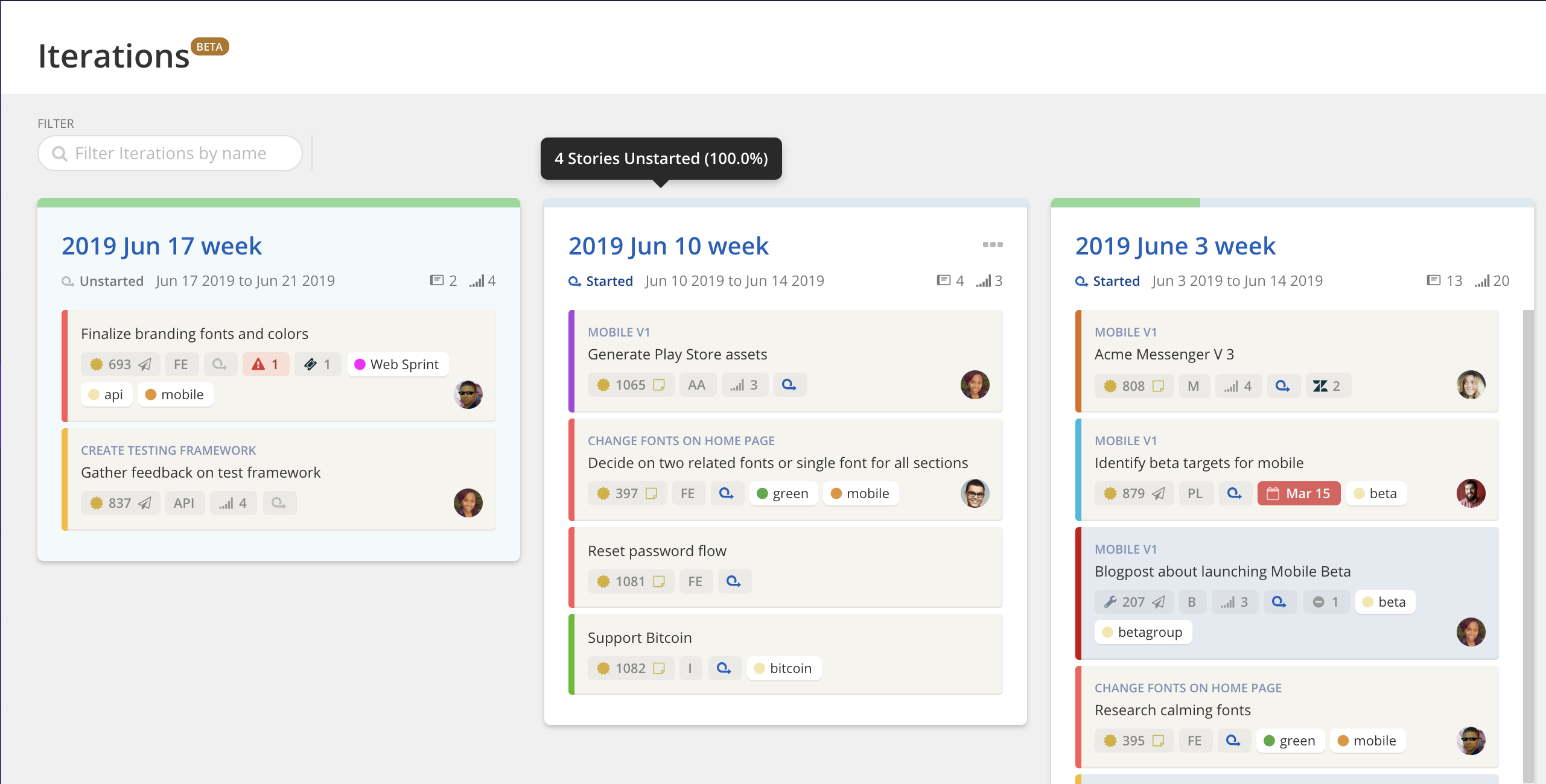Open the three-dot menu on Jun 10 week
Screen dimensions: 1546x784
pyautogui.click(x=992, y=245)
